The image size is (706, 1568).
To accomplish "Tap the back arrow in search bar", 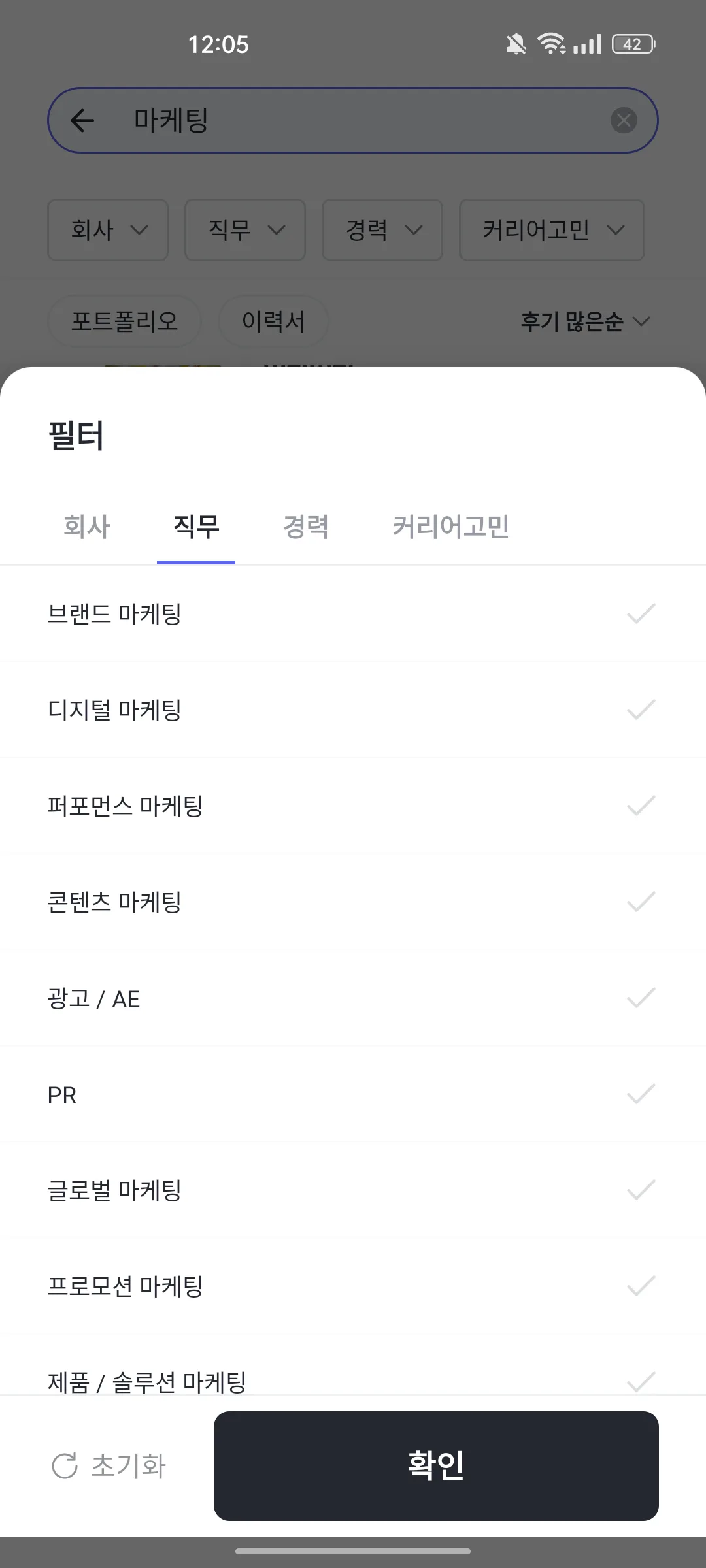I will point(82,120).
